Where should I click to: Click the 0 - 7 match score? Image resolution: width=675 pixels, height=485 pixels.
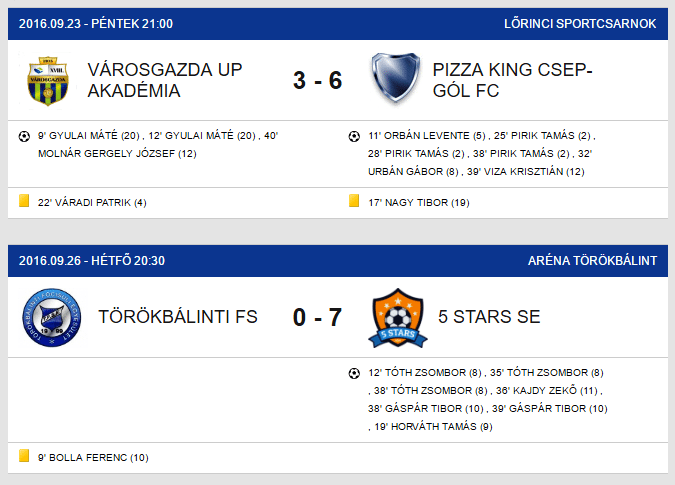coord(317,317)
